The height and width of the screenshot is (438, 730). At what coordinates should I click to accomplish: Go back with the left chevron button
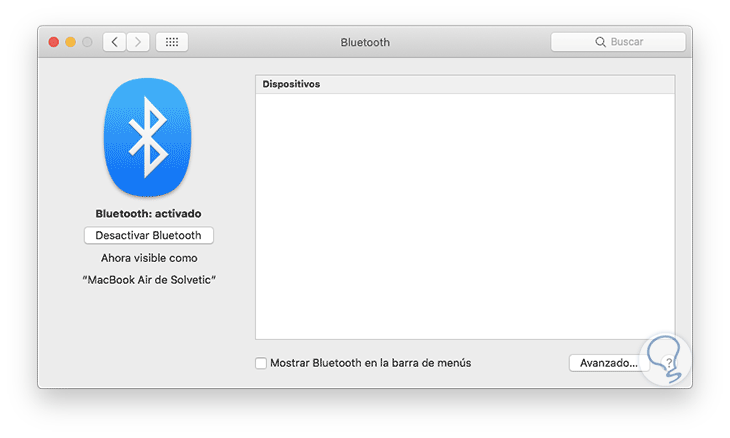pyautogui.click(x=114, y=42)
